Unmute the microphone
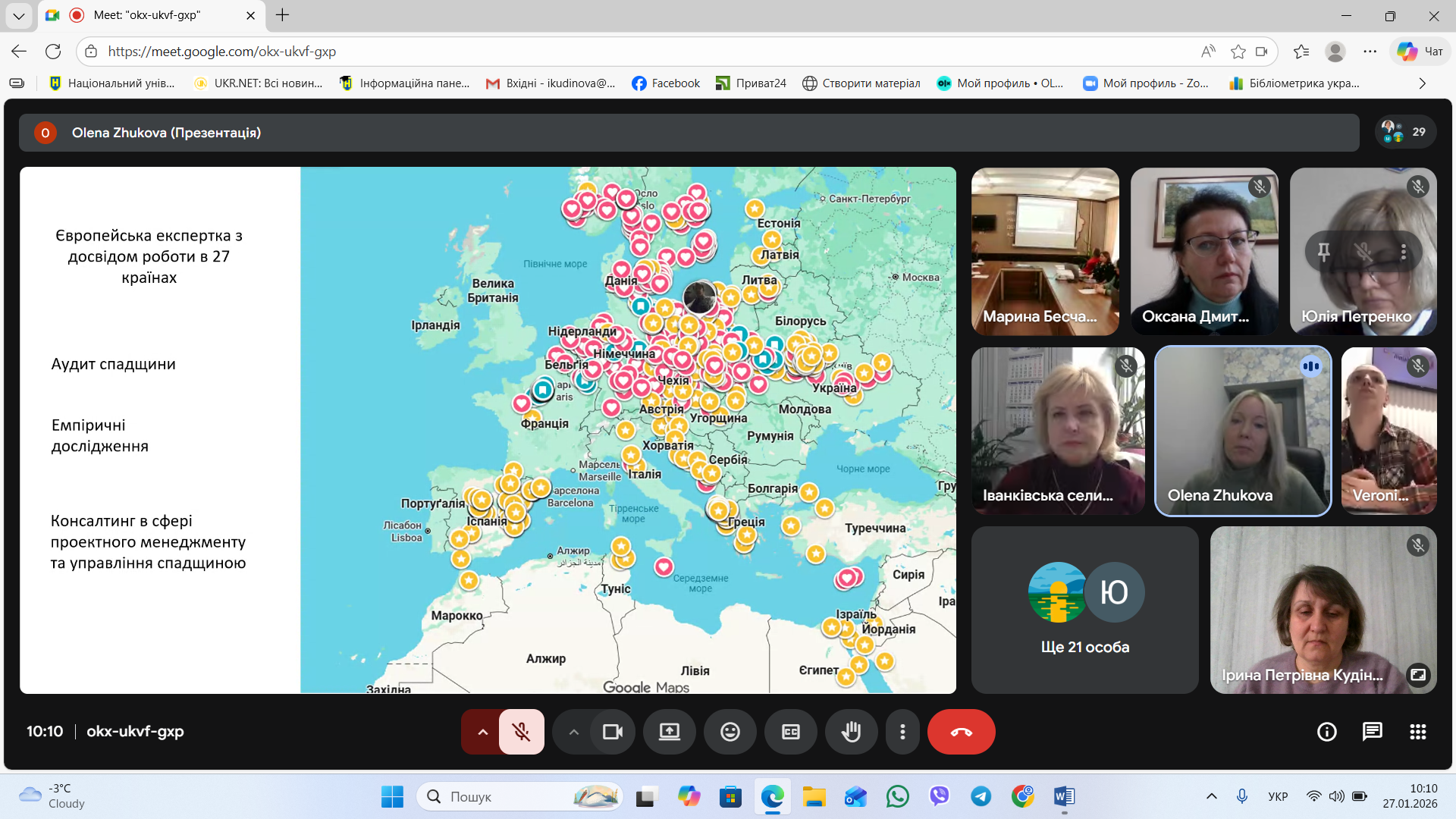 pos(521,732)
